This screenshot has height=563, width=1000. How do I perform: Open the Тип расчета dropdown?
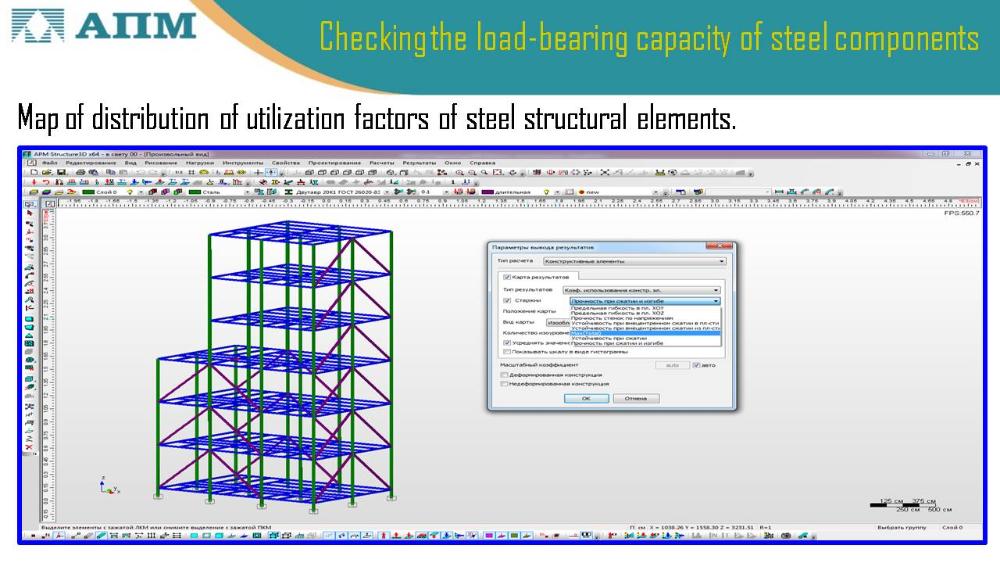point(634,261)
